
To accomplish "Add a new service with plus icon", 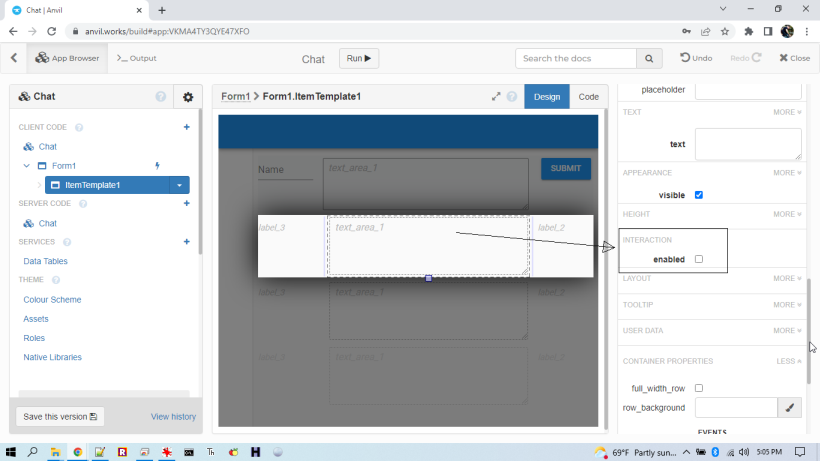I will [186, 242].
